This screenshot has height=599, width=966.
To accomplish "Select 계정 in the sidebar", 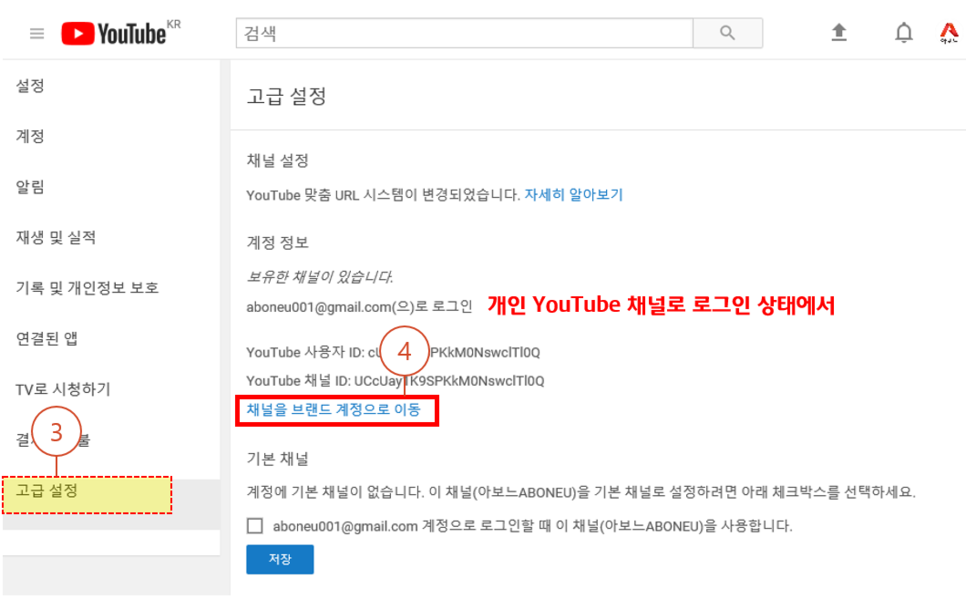I will pyautogui.click(x=30, y=136).
